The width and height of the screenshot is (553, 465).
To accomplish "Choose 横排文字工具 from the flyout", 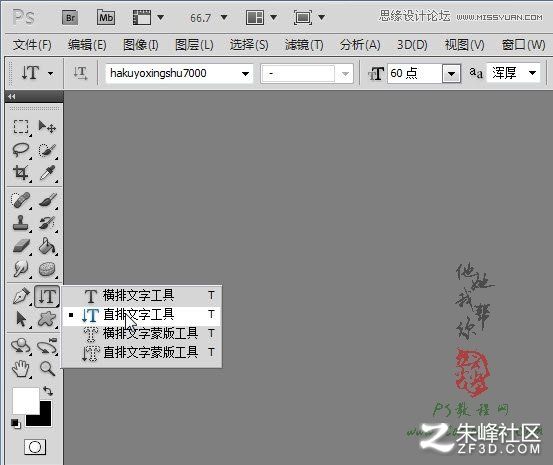I will (142, 295).
